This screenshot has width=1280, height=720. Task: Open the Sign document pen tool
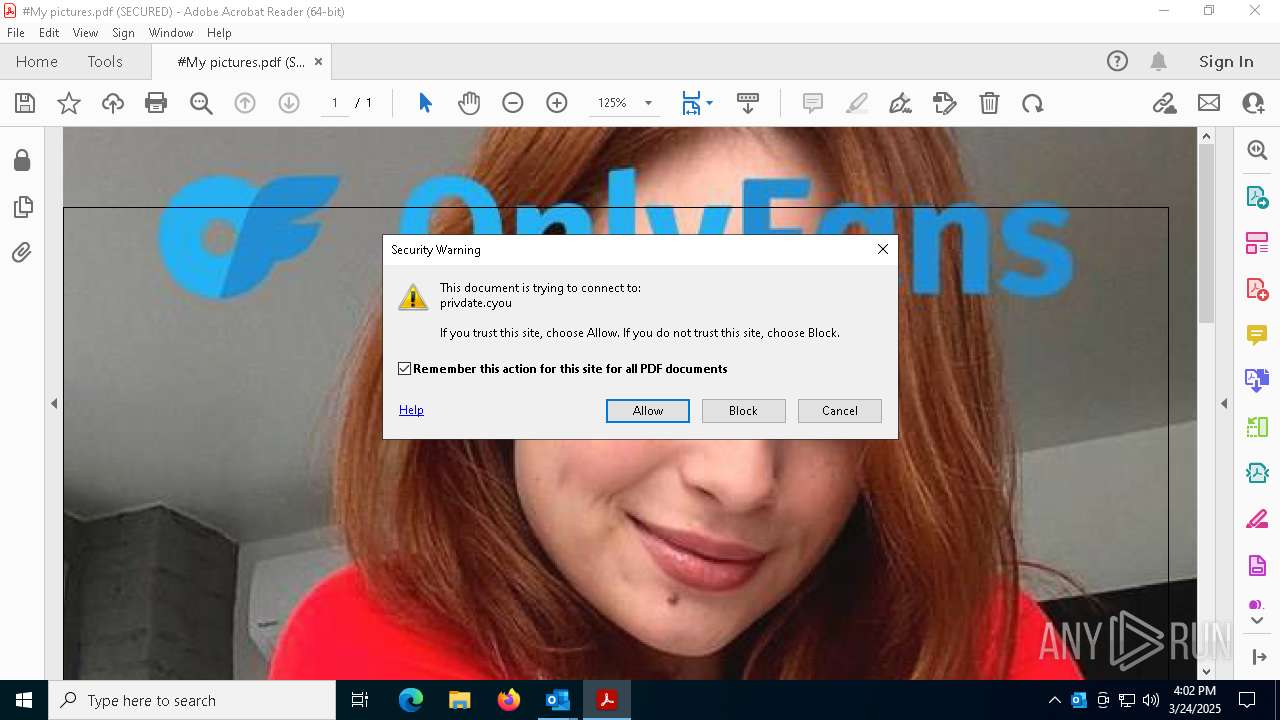point(900,103)
